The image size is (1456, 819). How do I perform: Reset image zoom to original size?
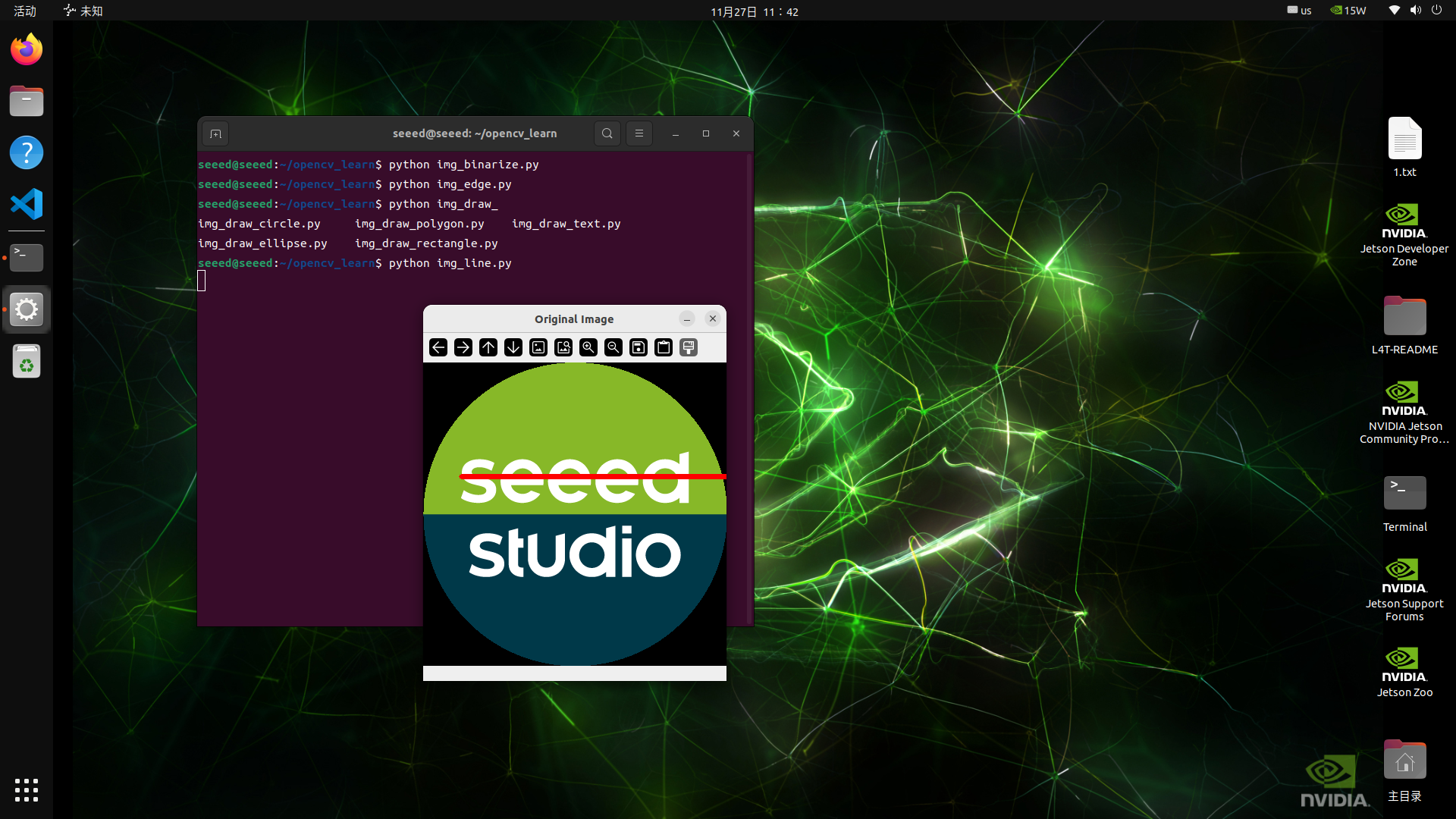click(x=538, y=347)
